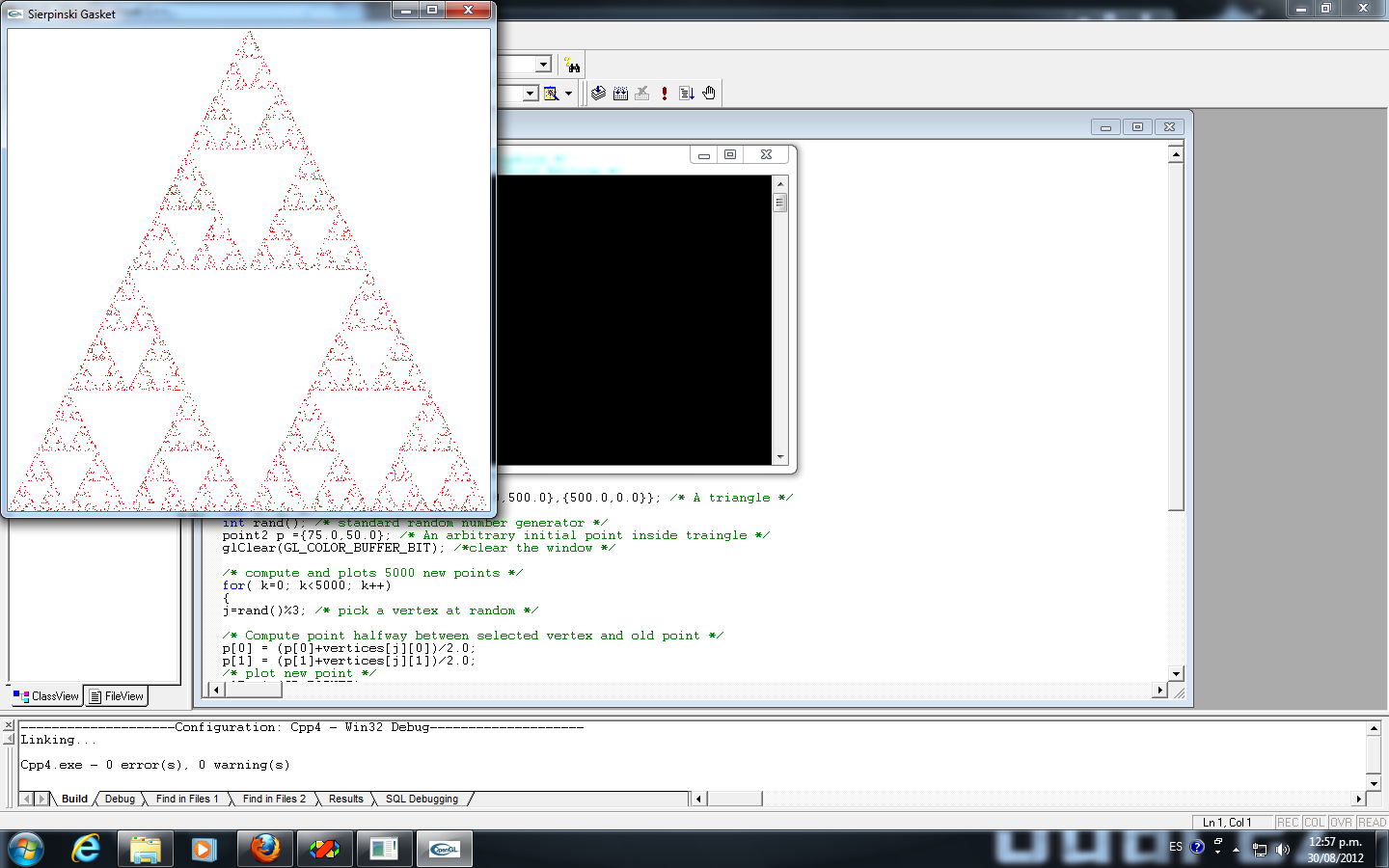This screenshot has height=868, width=1389.
Task: Select the Debug output tab
Action: click(119, 799)
